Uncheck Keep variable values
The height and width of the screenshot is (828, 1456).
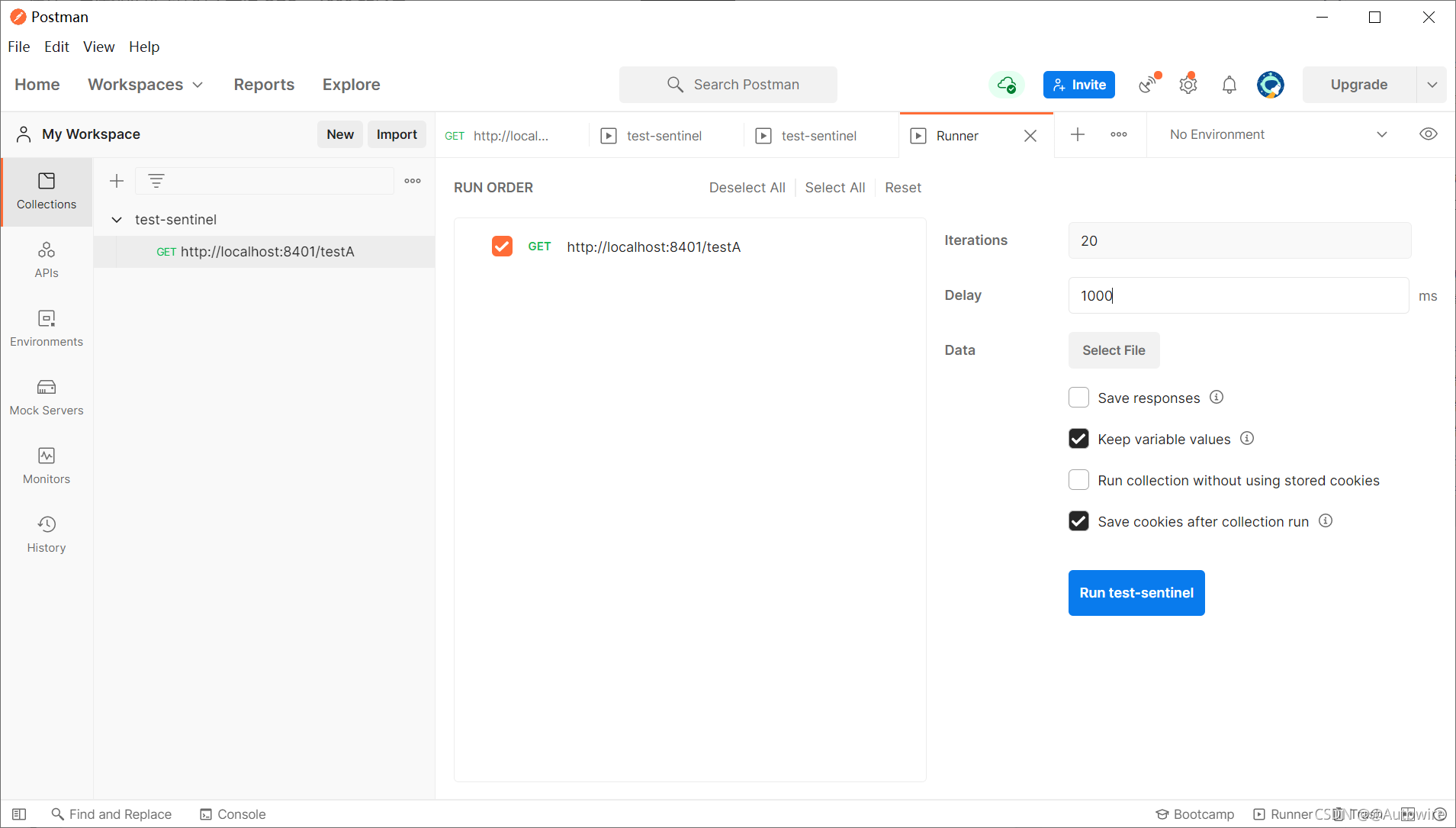click(1078, 439)
